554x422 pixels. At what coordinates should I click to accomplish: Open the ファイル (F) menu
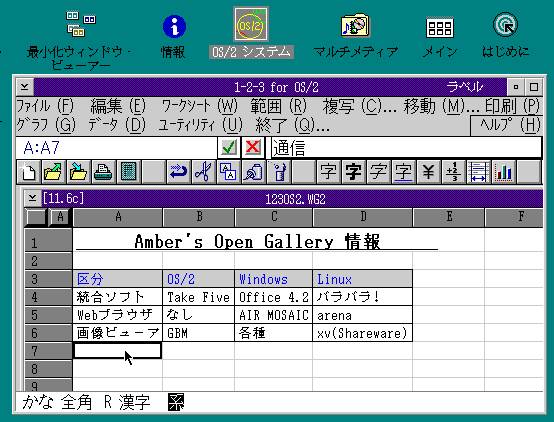[45, 106]
